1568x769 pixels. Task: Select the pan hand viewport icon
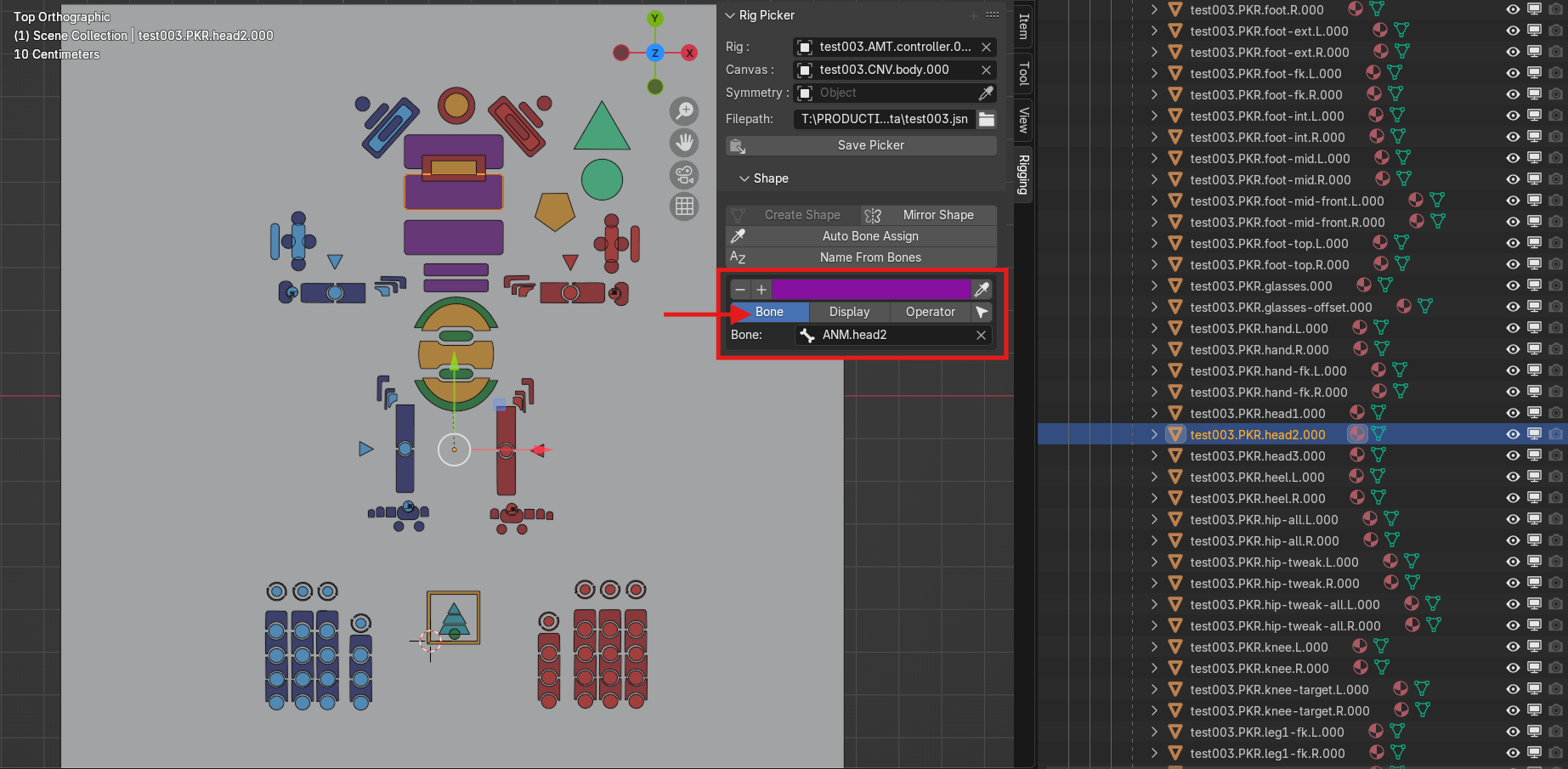click(684, 143)
